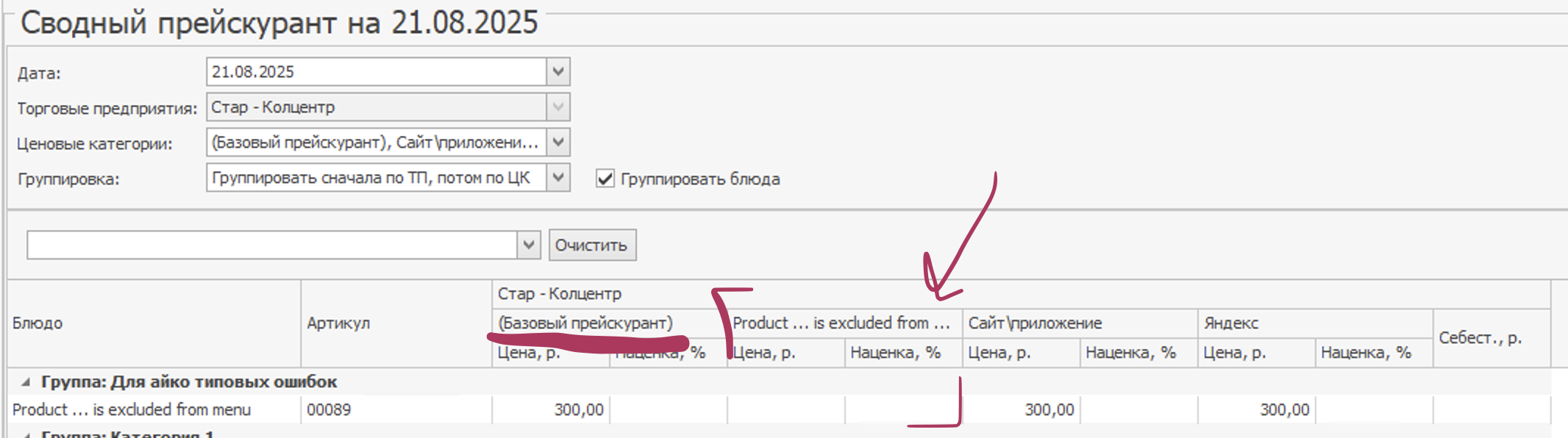
Task: Open the Дата calendar dropdown arrow
Action: [558, 72]
